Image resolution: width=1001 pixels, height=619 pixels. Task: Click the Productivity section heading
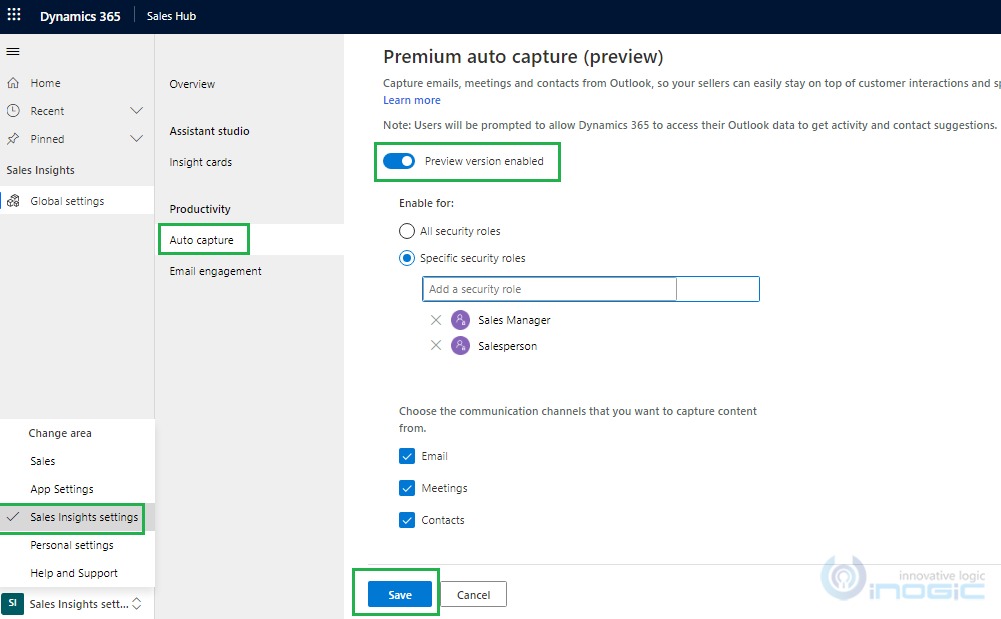[200, 209]
